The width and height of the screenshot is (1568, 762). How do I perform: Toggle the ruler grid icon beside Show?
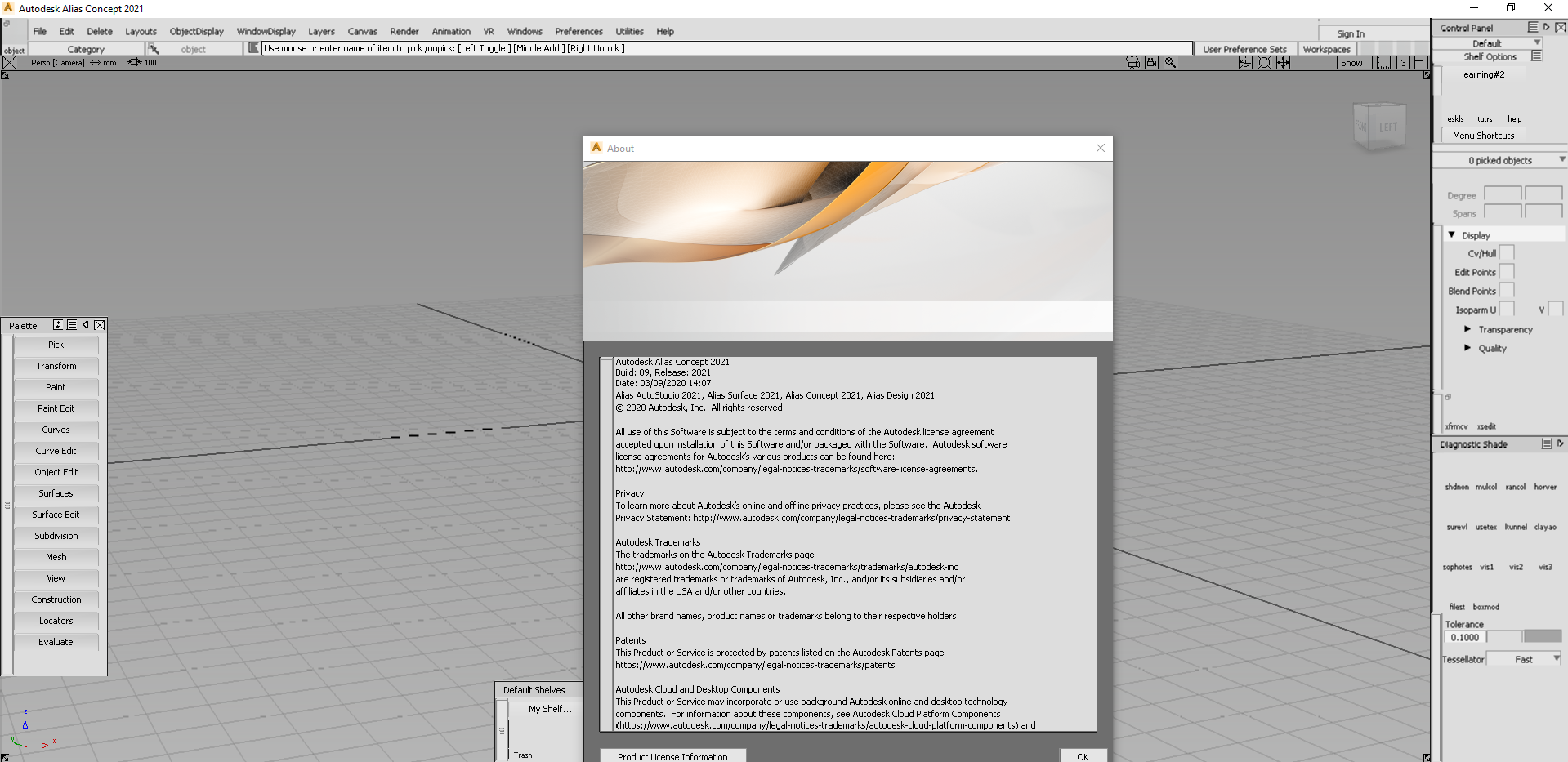[x=1383, y=63]
